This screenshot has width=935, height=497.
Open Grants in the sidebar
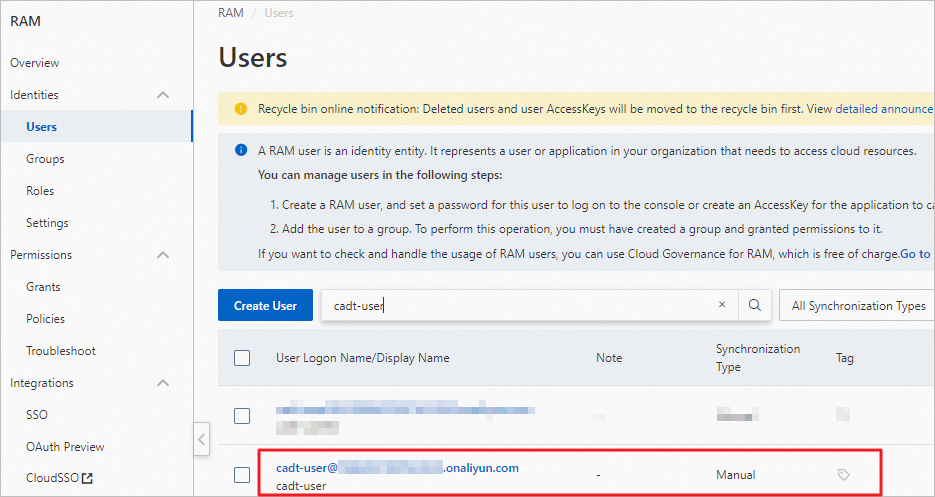click(43, 287)
